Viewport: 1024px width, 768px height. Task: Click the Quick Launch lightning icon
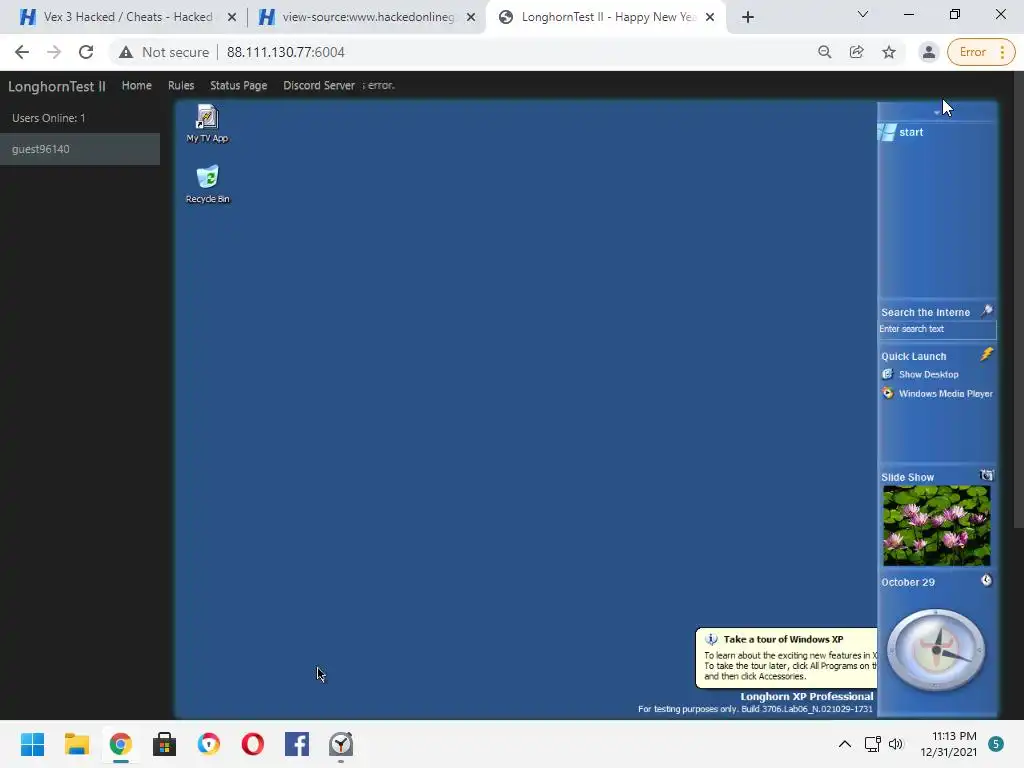point(987,354)
